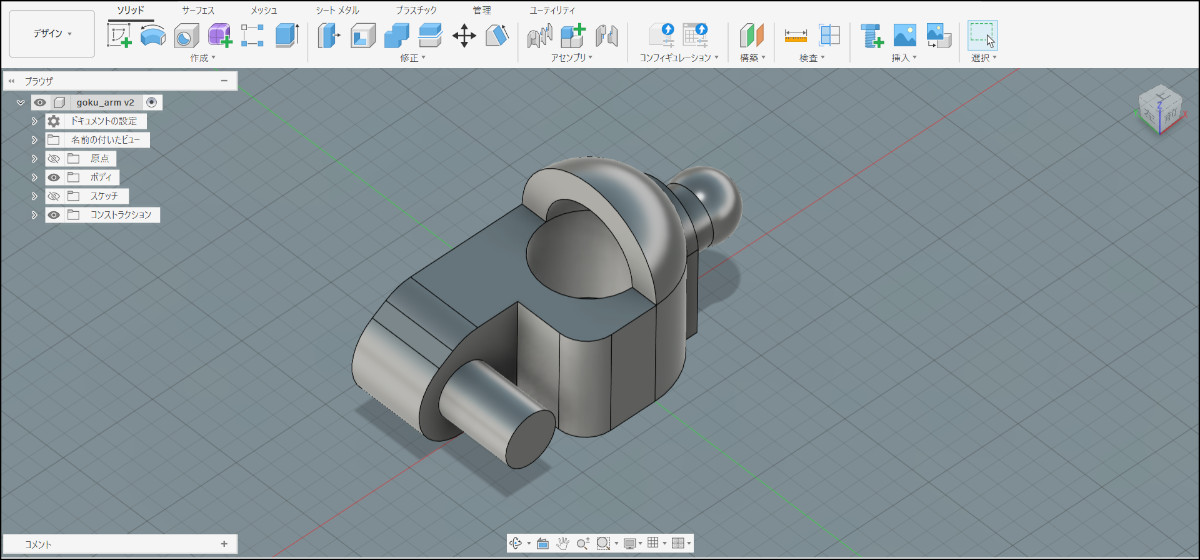Click the Create Sketch icon
The height and width of the screenshot is (560, 1200).
point(120,35)
